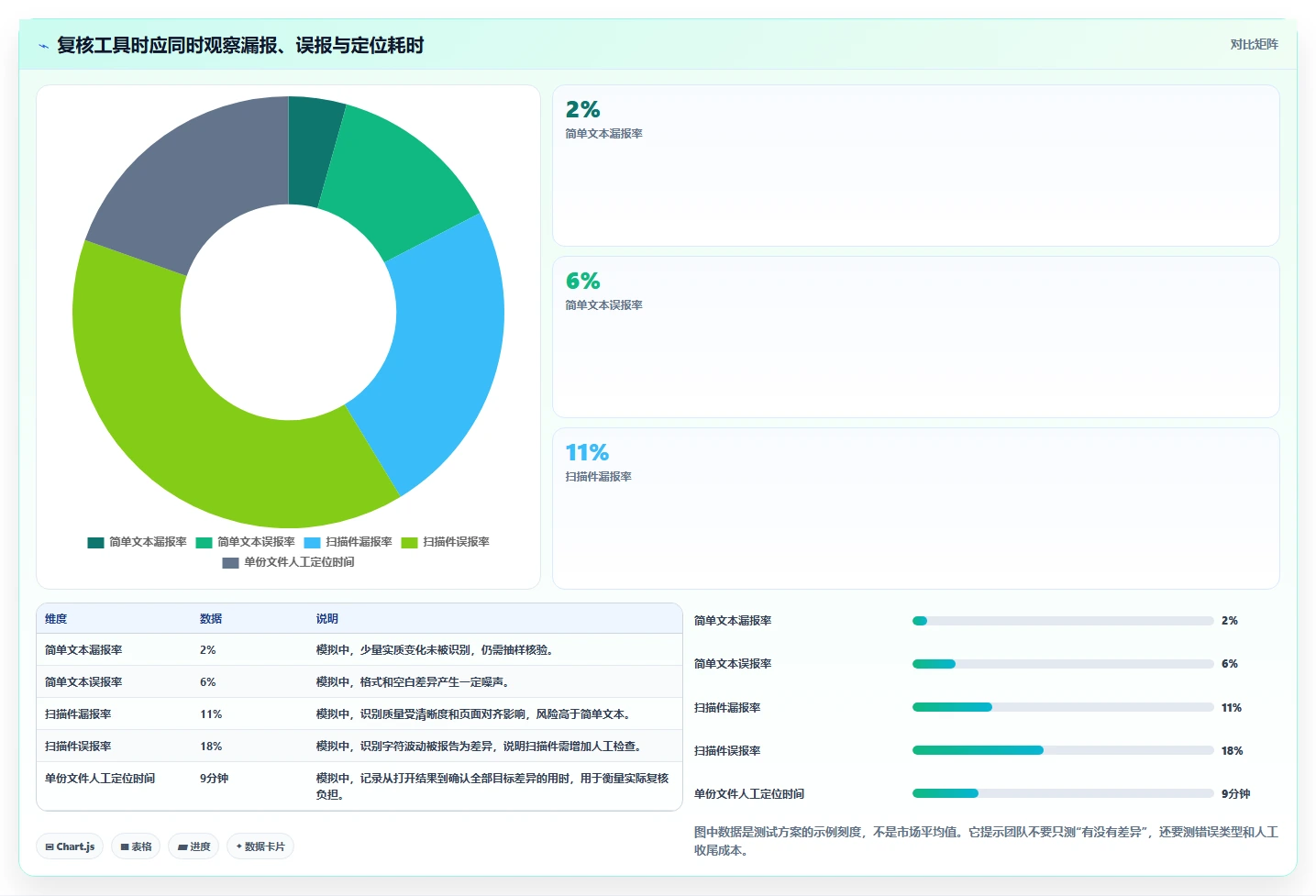Image resolution: width=1316 pixels, height=896 pixels.
Task: Toggle 单份文件人工定位时间 legend item
Action: tap(288, 562)
